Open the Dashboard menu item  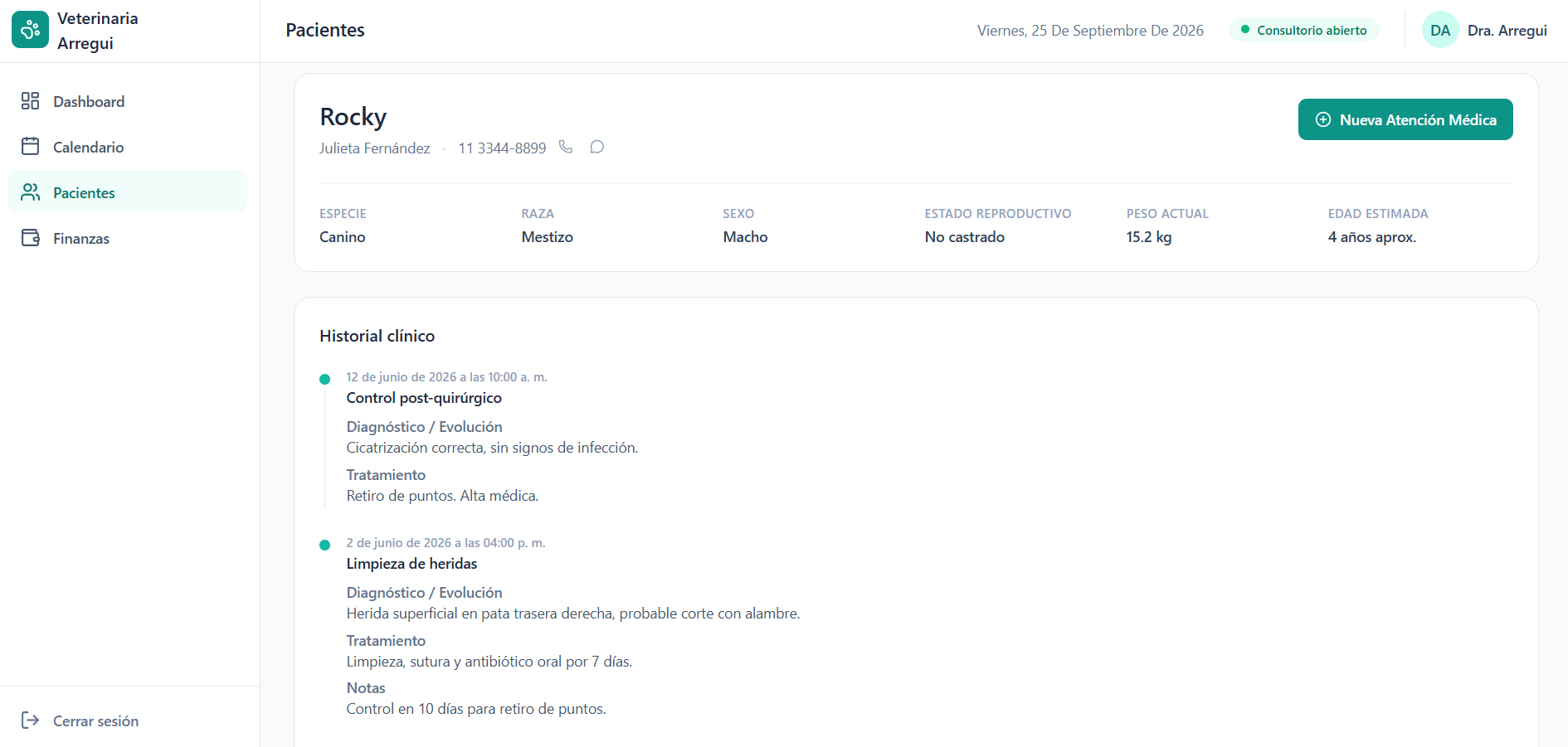click(127, 101)
